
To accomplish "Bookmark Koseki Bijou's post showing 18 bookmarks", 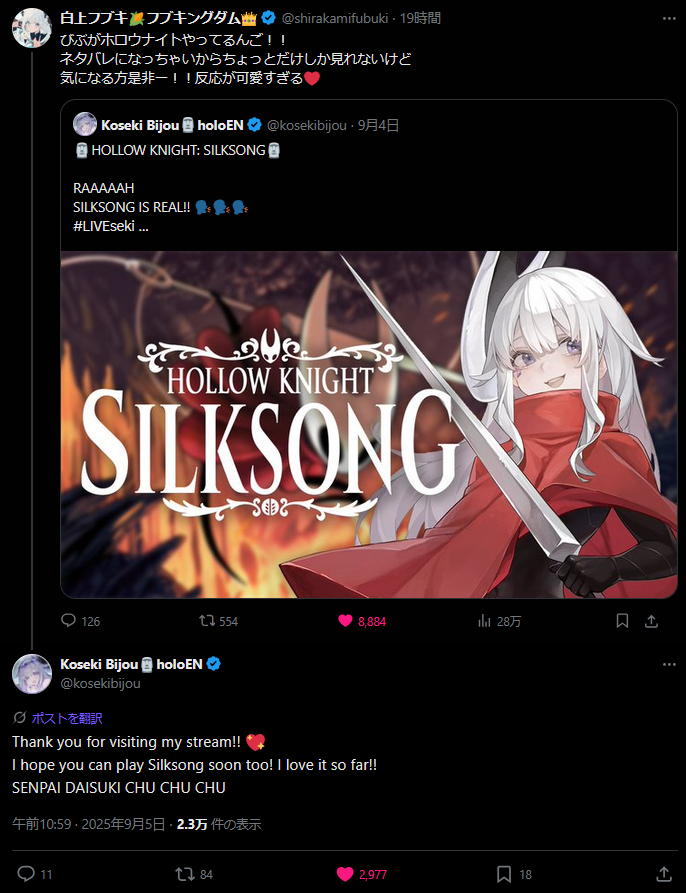I will pos(514,874).
